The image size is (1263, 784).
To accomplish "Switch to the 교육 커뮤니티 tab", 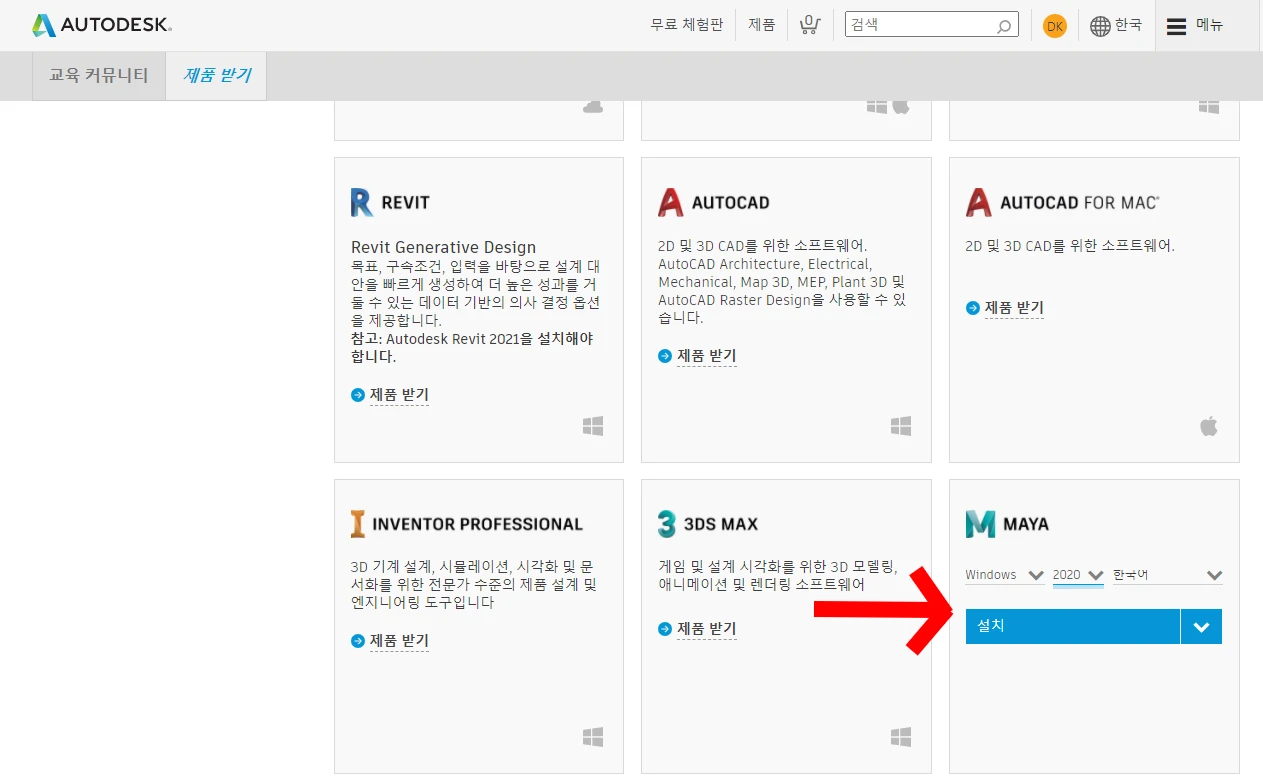I will pyautogui.click(x=99, y=75).
